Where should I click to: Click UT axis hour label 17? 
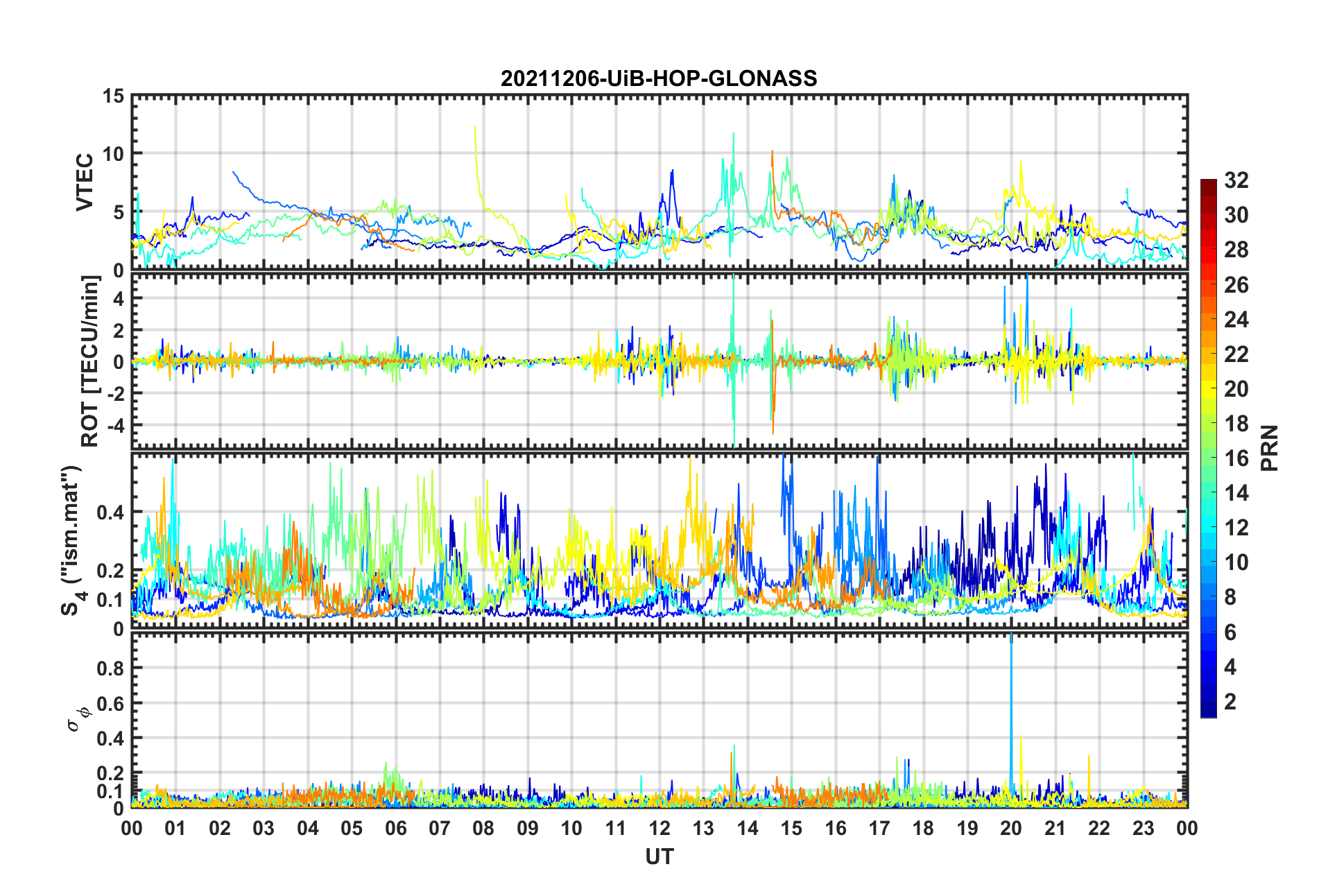pyautogui.click(x=879, y=829)
